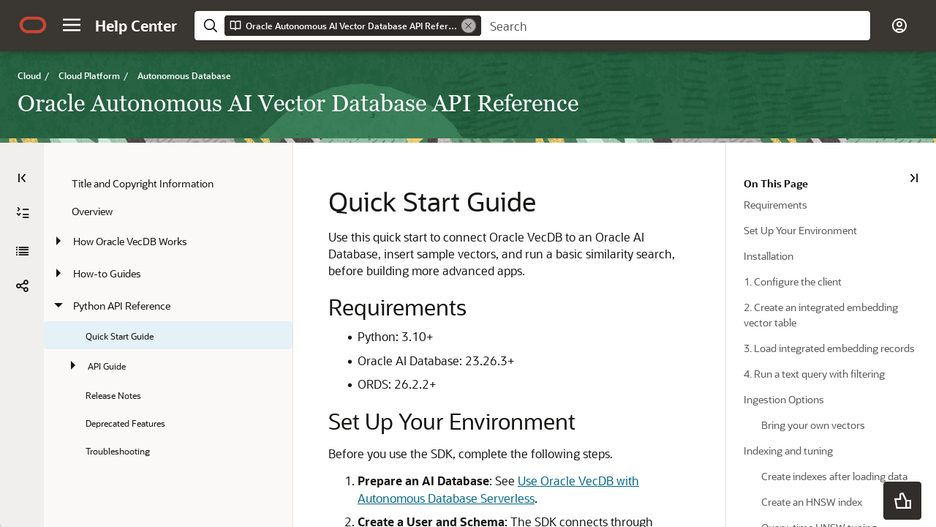Open Deprecated Features page
The height and width of the screenshot is (527, 936).
click(x=125, y=424)
